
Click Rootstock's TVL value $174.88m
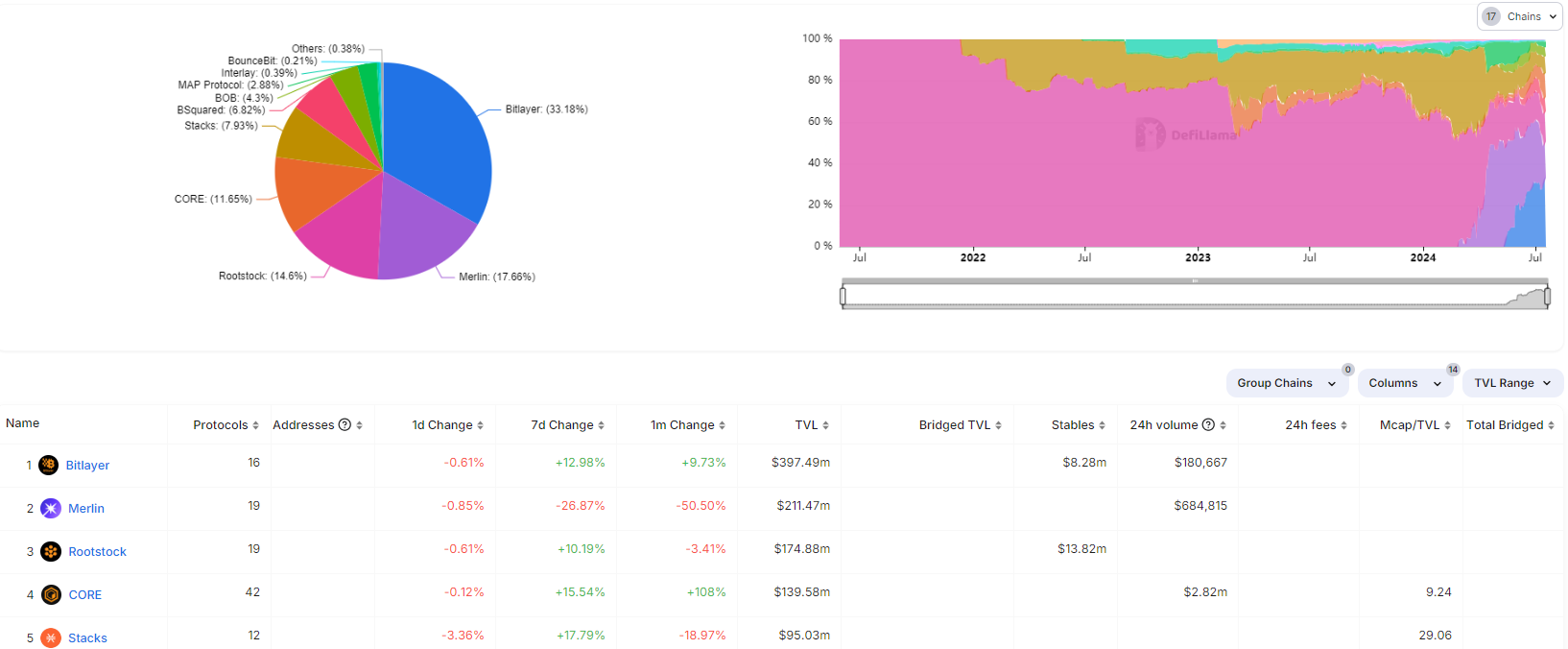[802, 549]
